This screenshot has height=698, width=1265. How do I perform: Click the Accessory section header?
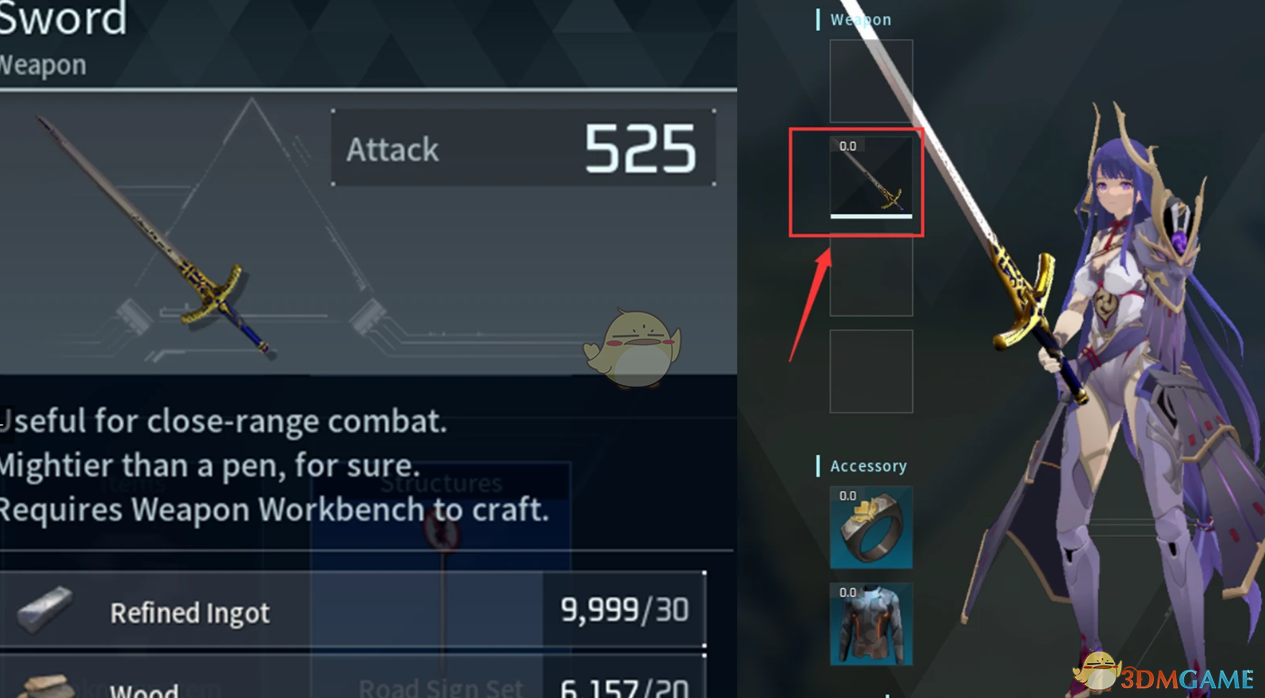868,466
